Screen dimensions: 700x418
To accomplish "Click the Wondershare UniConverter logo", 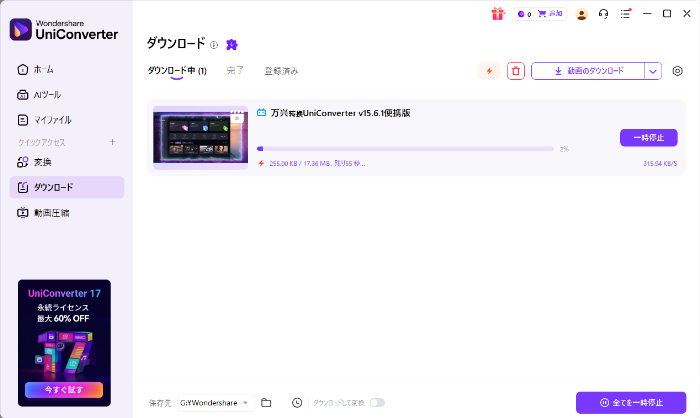I will (x=64, y=29).
